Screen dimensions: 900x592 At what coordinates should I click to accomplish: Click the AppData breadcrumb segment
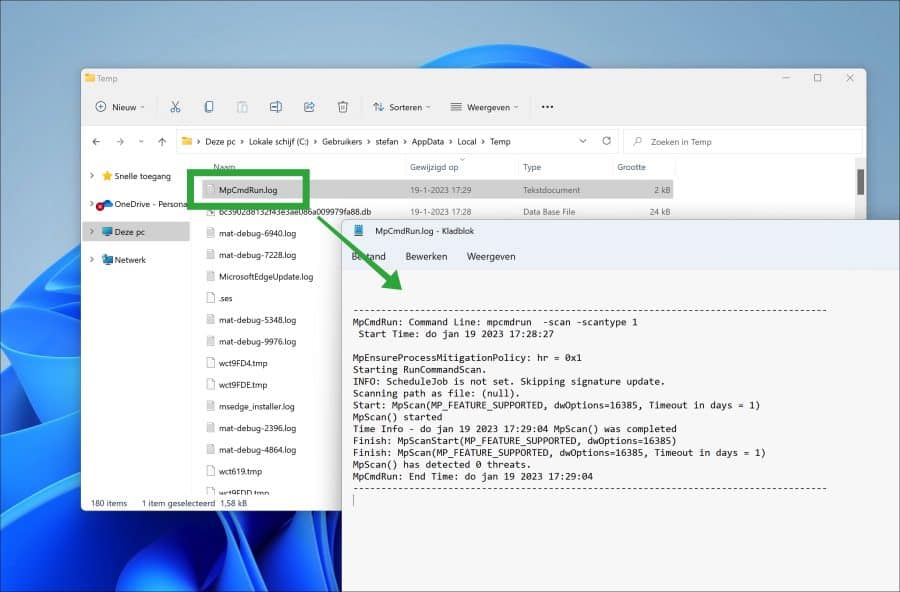[x=428, y=141]
